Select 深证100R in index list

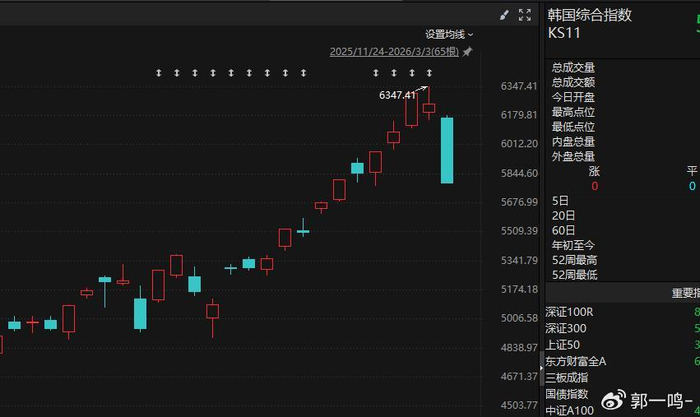(x=569, y=312)
